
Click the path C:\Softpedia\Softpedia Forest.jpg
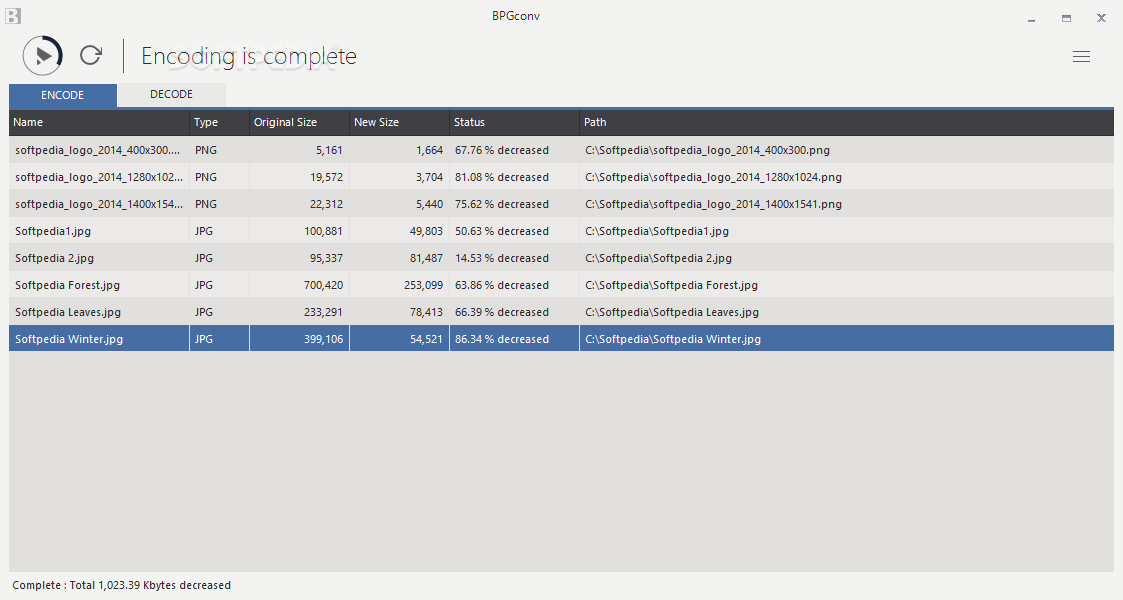671,285
